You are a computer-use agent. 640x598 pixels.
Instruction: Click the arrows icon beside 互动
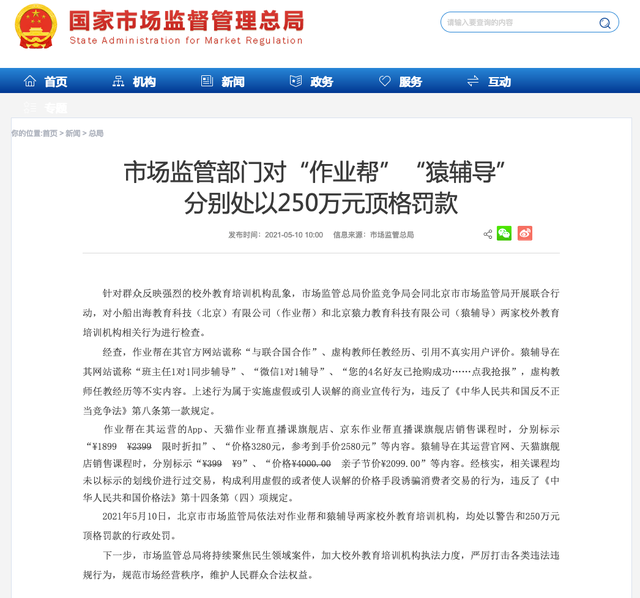473,81
